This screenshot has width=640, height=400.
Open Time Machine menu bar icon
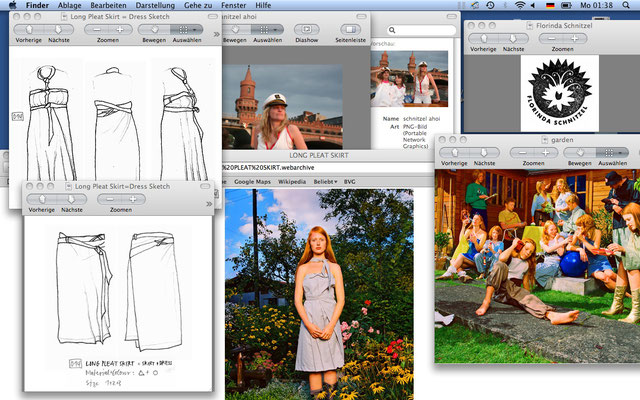coord(490,5)
